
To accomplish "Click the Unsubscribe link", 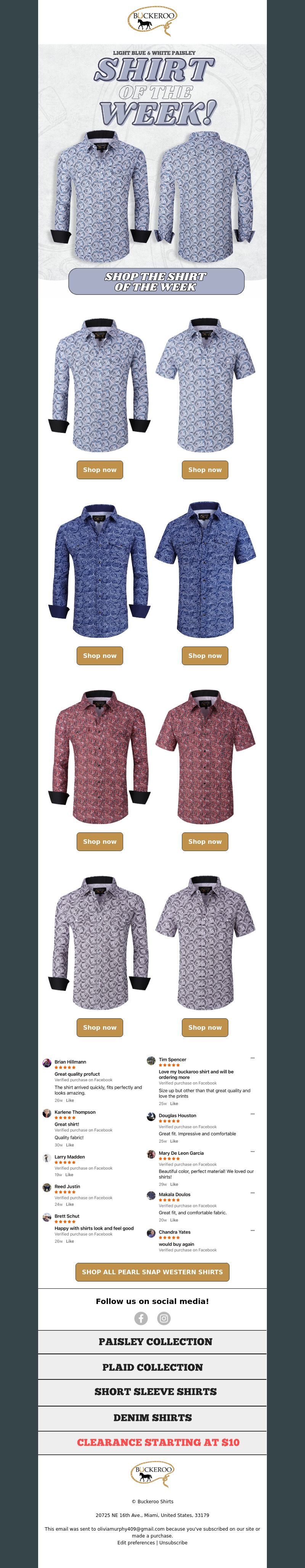I will pos(173,1542).
